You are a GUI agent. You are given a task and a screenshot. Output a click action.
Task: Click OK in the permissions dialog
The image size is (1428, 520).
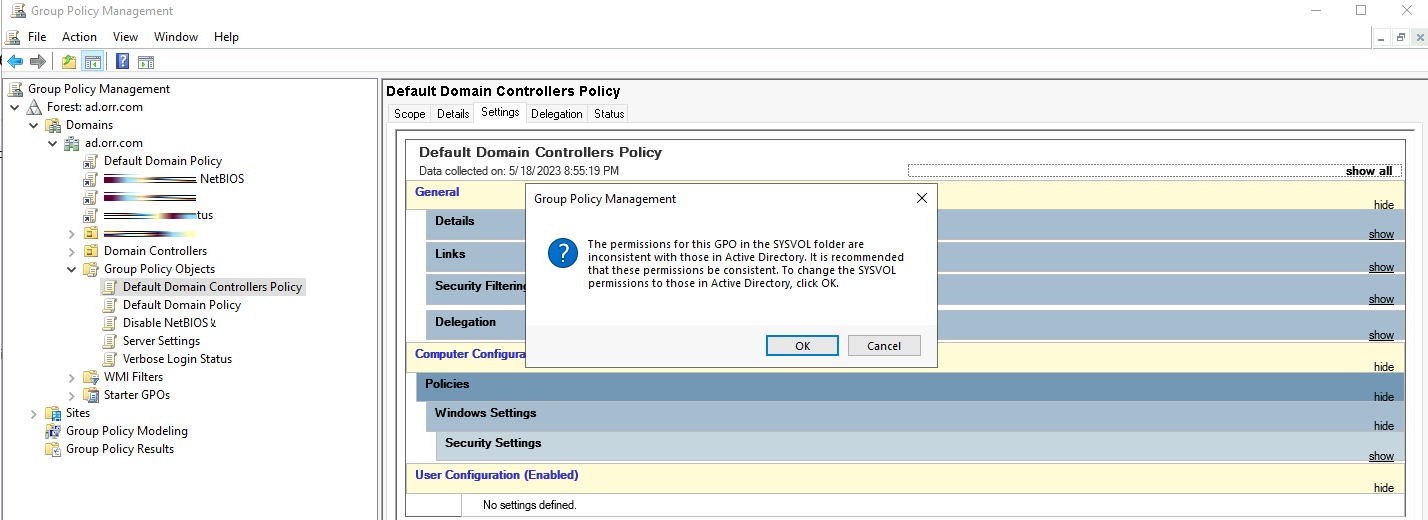point(802,346)
